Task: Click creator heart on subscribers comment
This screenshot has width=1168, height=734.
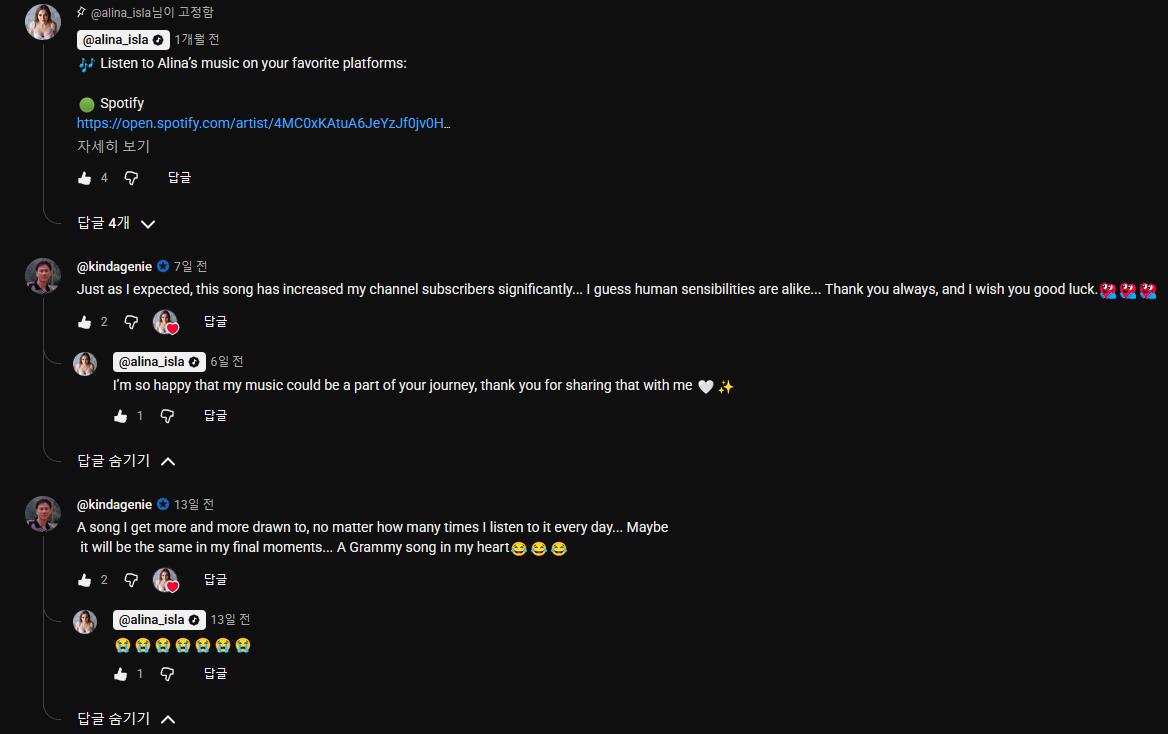Action: pyautogui.click(x=165, y=322)
